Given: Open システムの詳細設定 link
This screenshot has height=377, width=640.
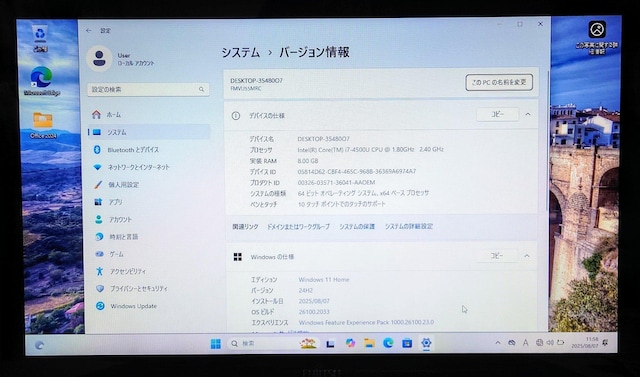Looking at the screenshot, I should coord(409,226).
